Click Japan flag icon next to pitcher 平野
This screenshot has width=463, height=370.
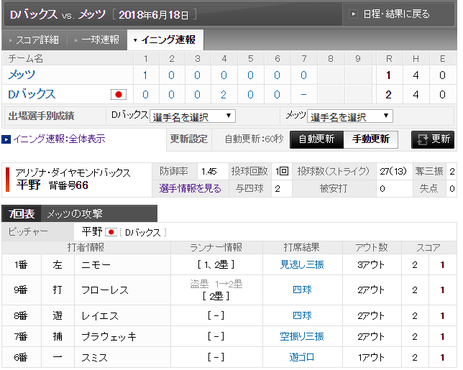tap(111, 232)
